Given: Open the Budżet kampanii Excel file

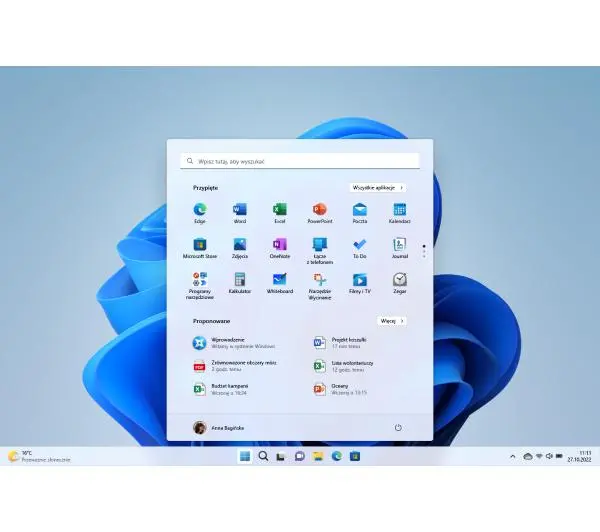Looking at the screenshot, I should [220, 389].
